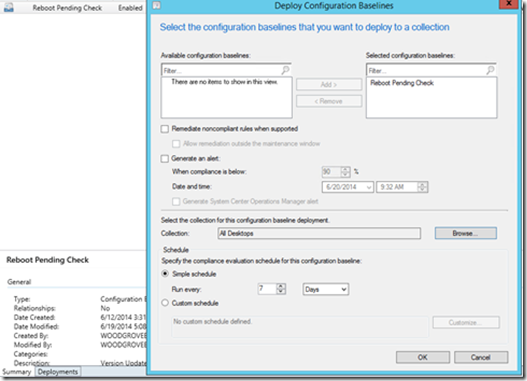Click 'There are no items to show' text
Viewport: 527px width, 381px height.
point(225,82)
